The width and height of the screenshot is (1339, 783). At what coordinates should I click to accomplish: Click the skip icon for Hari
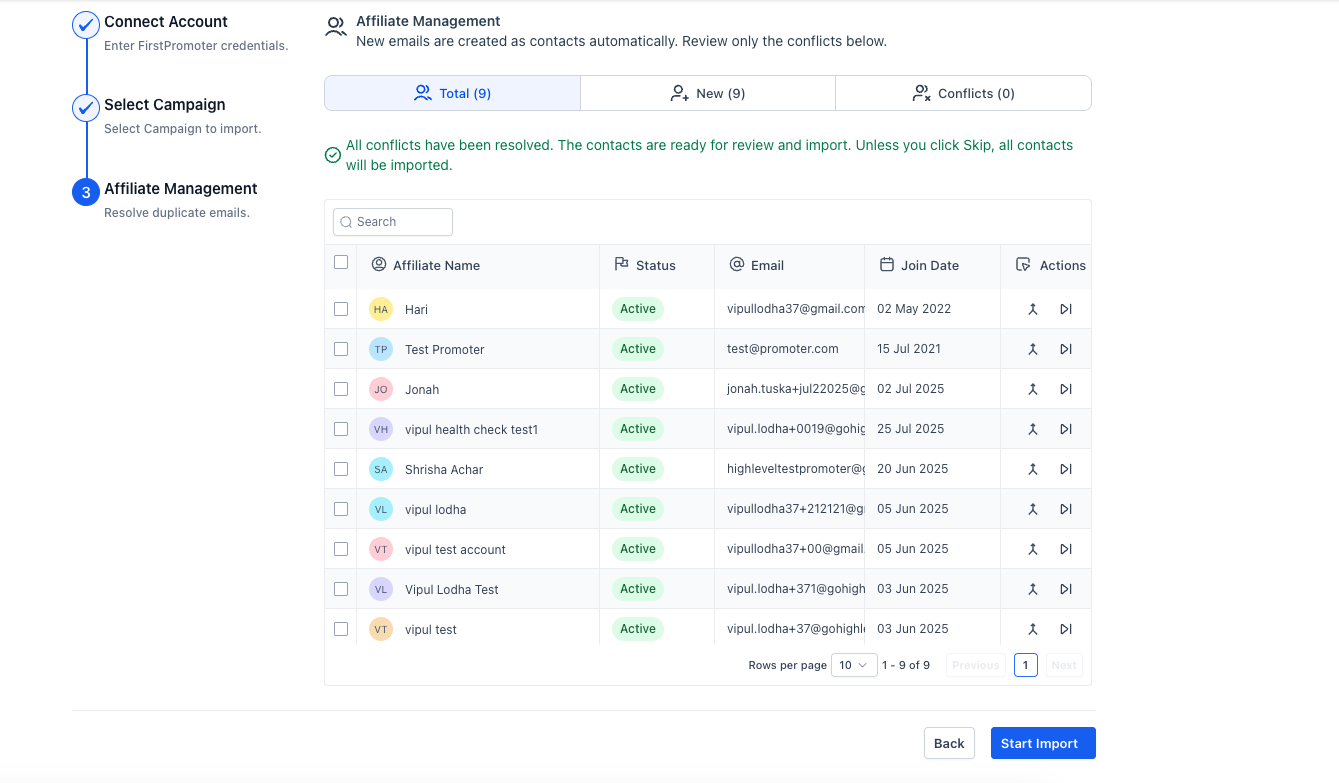[x=1066, y=309]
